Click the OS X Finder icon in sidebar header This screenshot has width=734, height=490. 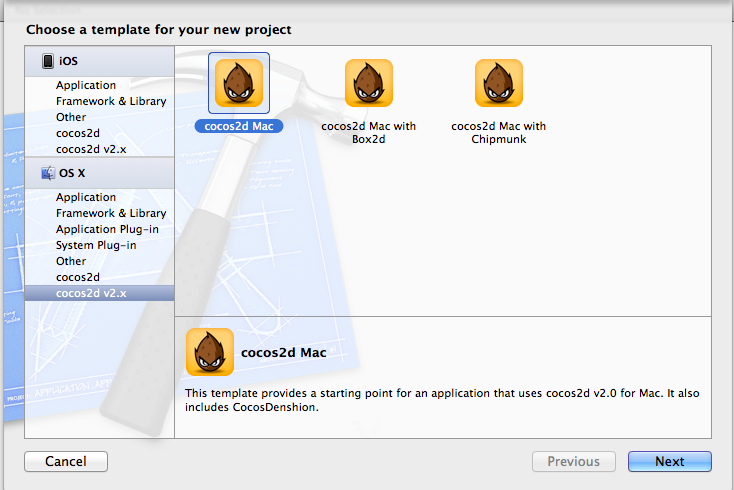pos(48,173)
